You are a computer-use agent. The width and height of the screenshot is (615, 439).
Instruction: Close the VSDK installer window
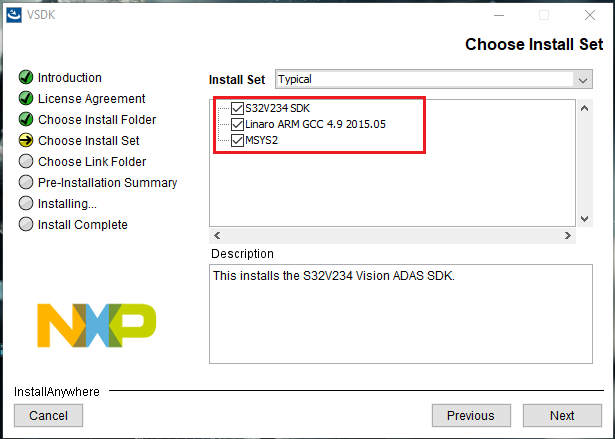(x=590, y=15)
